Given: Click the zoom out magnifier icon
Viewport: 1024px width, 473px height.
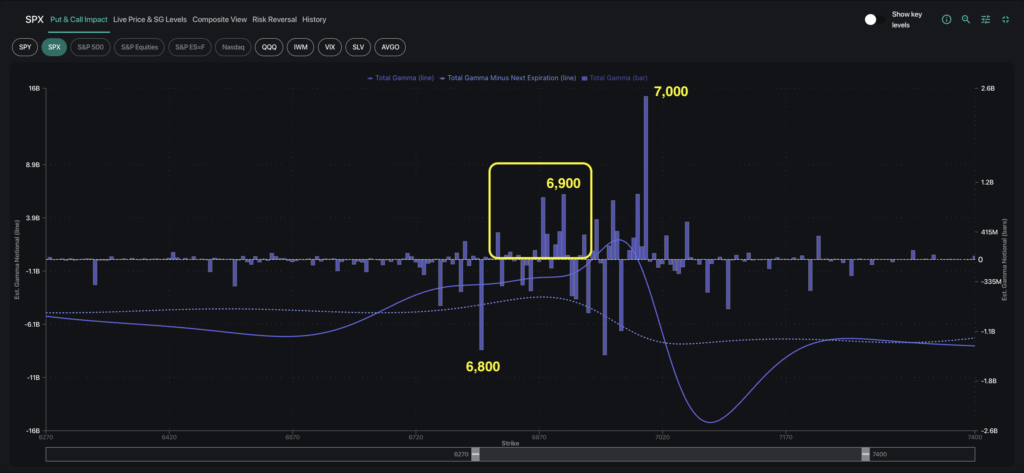Looking at the screenshot, I should click(965, 19).
